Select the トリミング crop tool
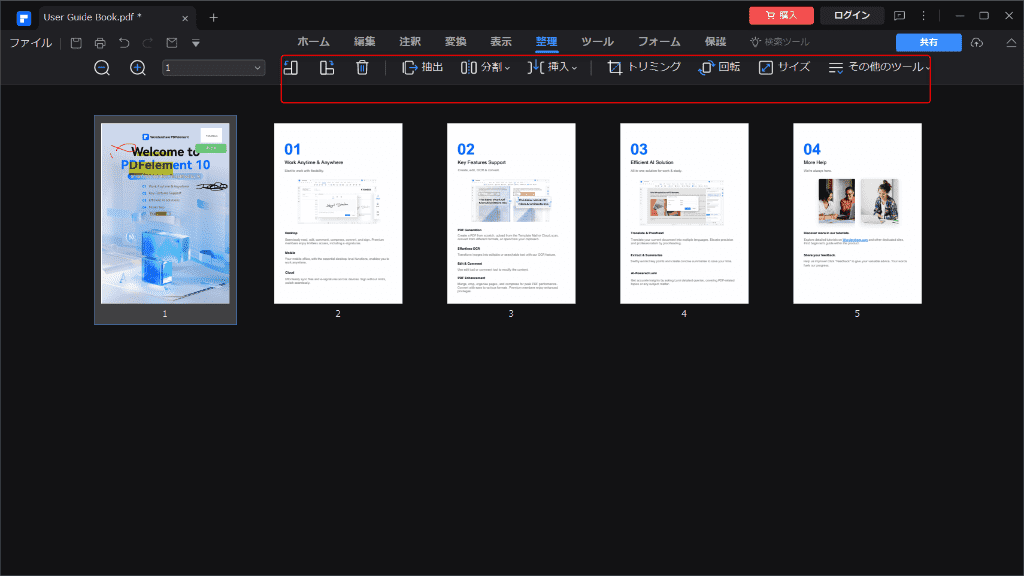The width and height of the screenshot is (1024, 576). click(644, 67)
